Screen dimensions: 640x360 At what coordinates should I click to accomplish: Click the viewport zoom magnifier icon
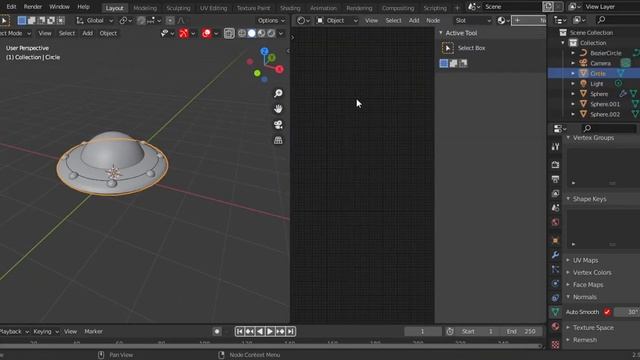278,93
